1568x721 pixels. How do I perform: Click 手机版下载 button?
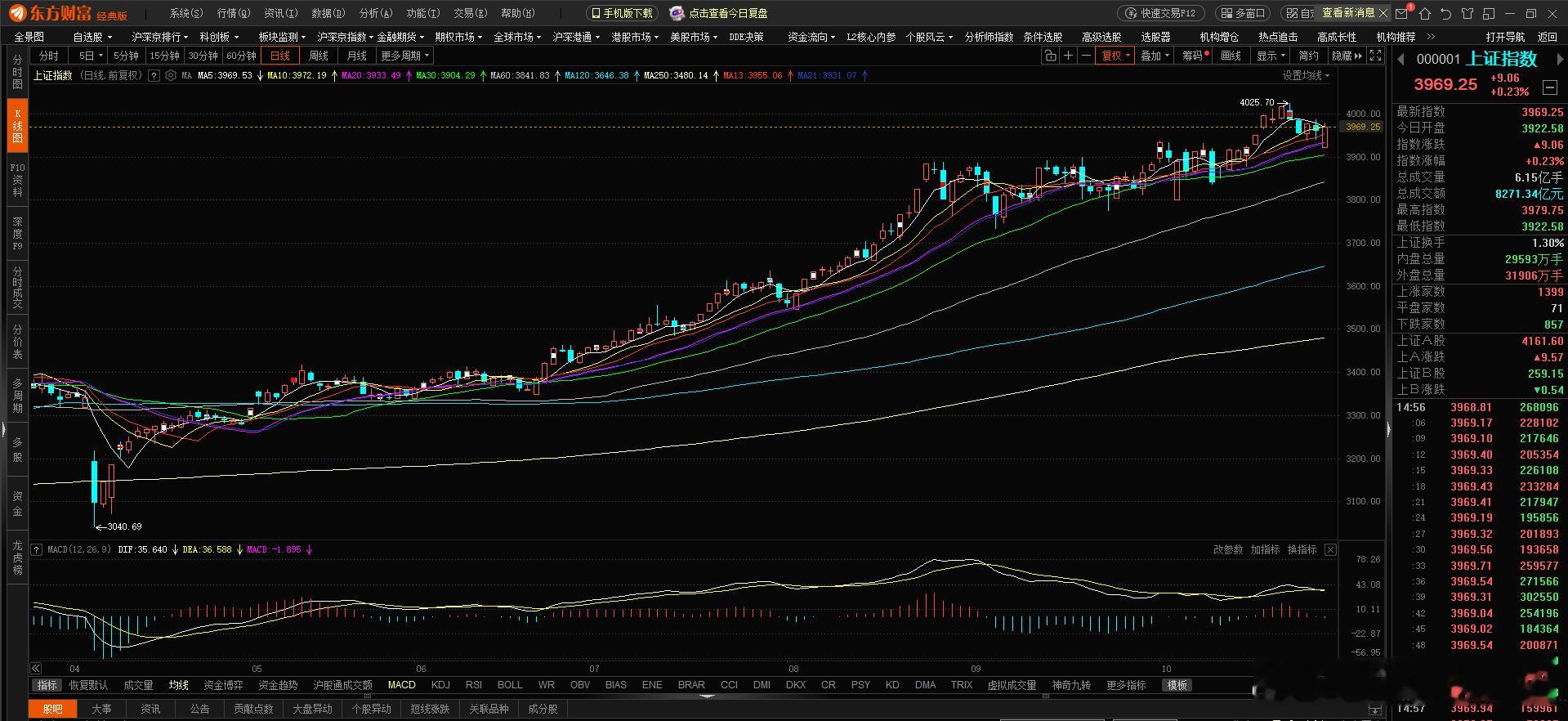[x=622, y=13]
